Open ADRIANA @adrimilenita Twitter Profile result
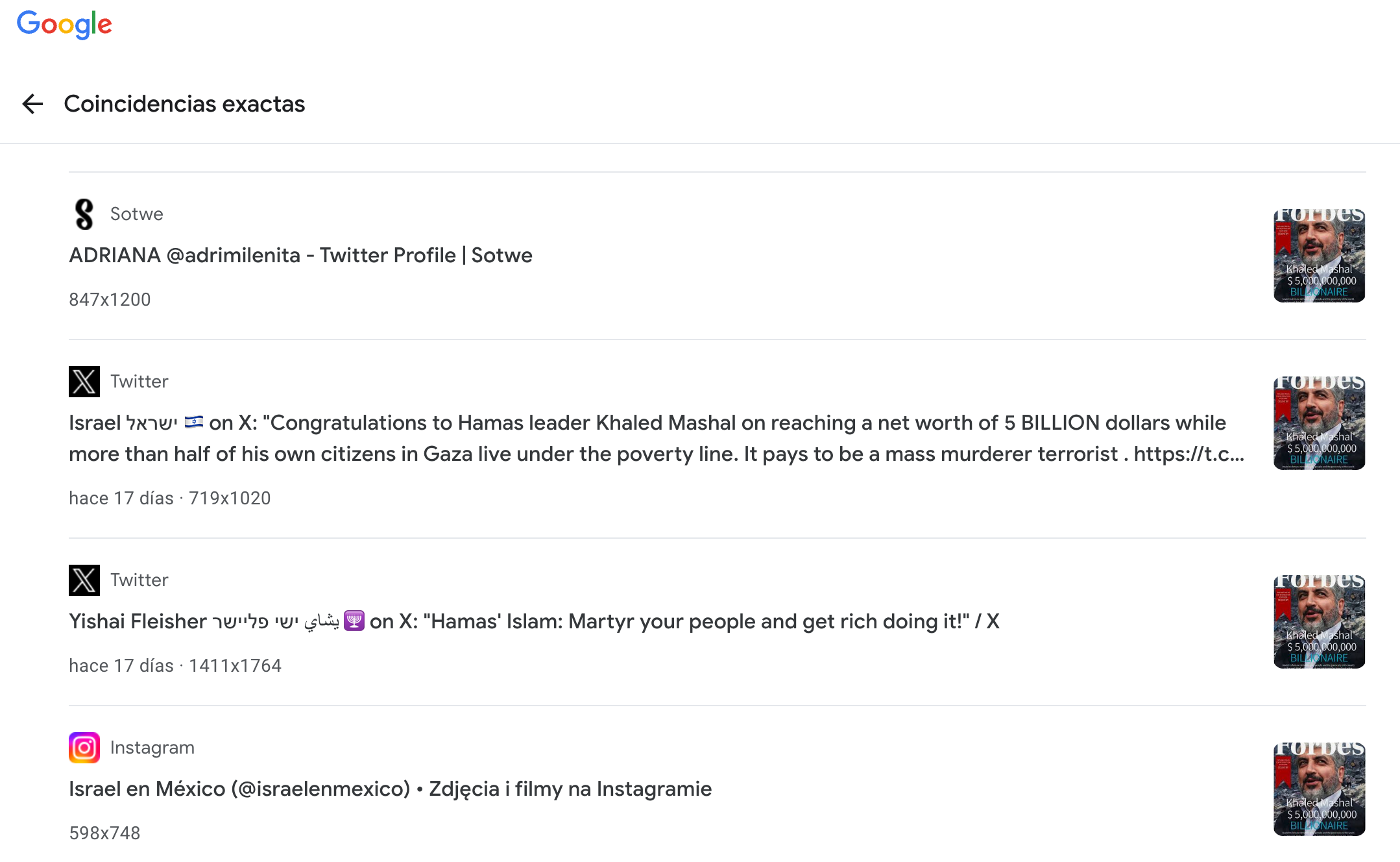Screen dimensions: 1400x862 click(x=300, y=255)
